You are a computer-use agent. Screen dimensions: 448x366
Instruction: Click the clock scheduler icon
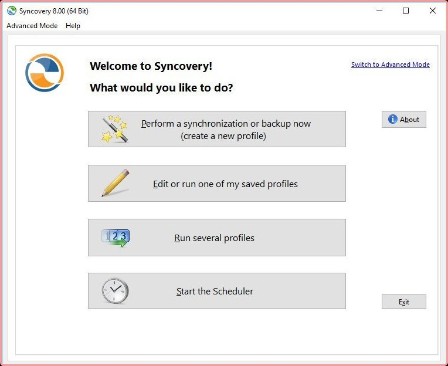coord(115,291)
